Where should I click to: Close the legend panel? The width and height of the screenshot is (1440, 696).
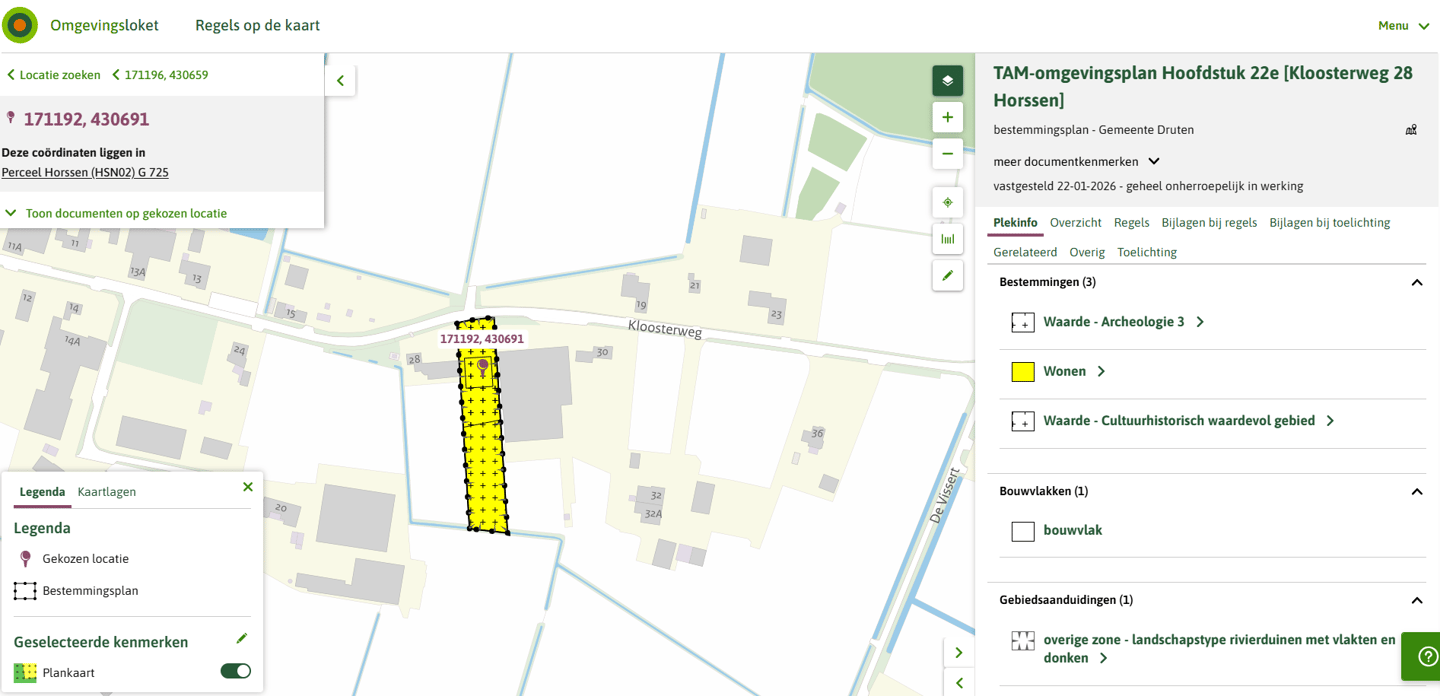(x=248, y=487)
